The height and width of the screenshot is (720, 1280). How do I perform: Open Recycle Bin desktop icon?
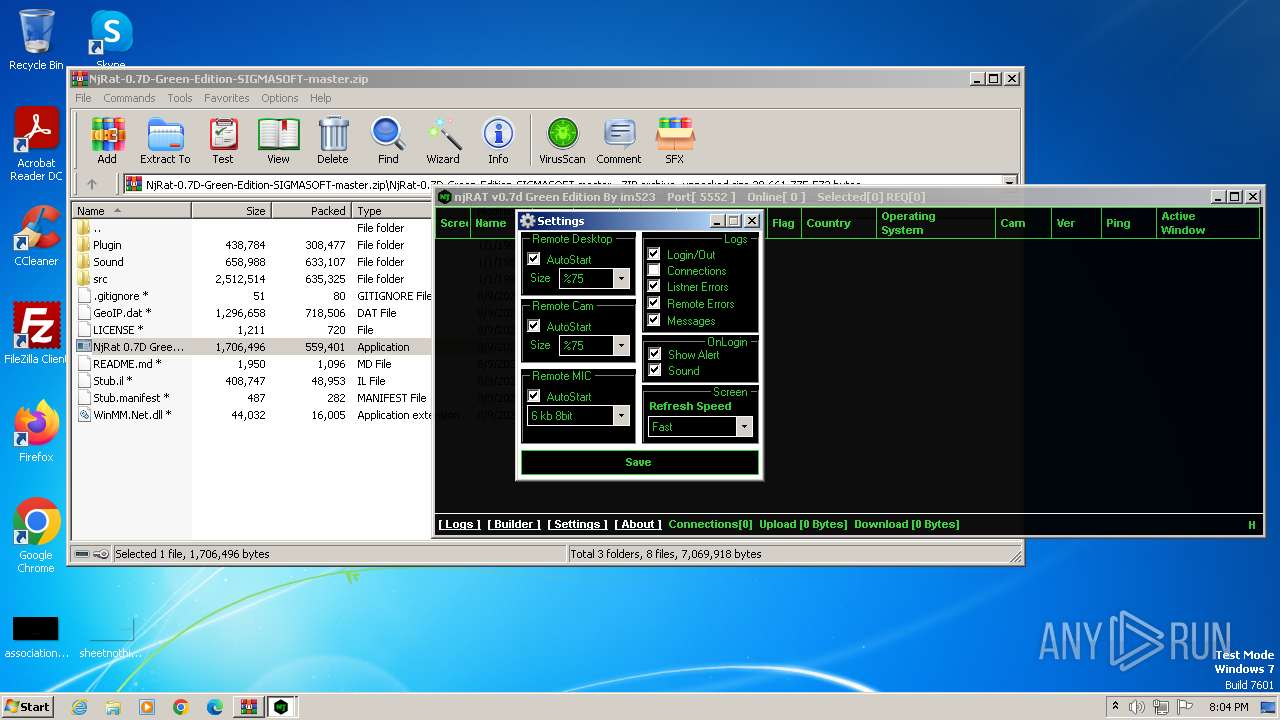coord(36,40)
